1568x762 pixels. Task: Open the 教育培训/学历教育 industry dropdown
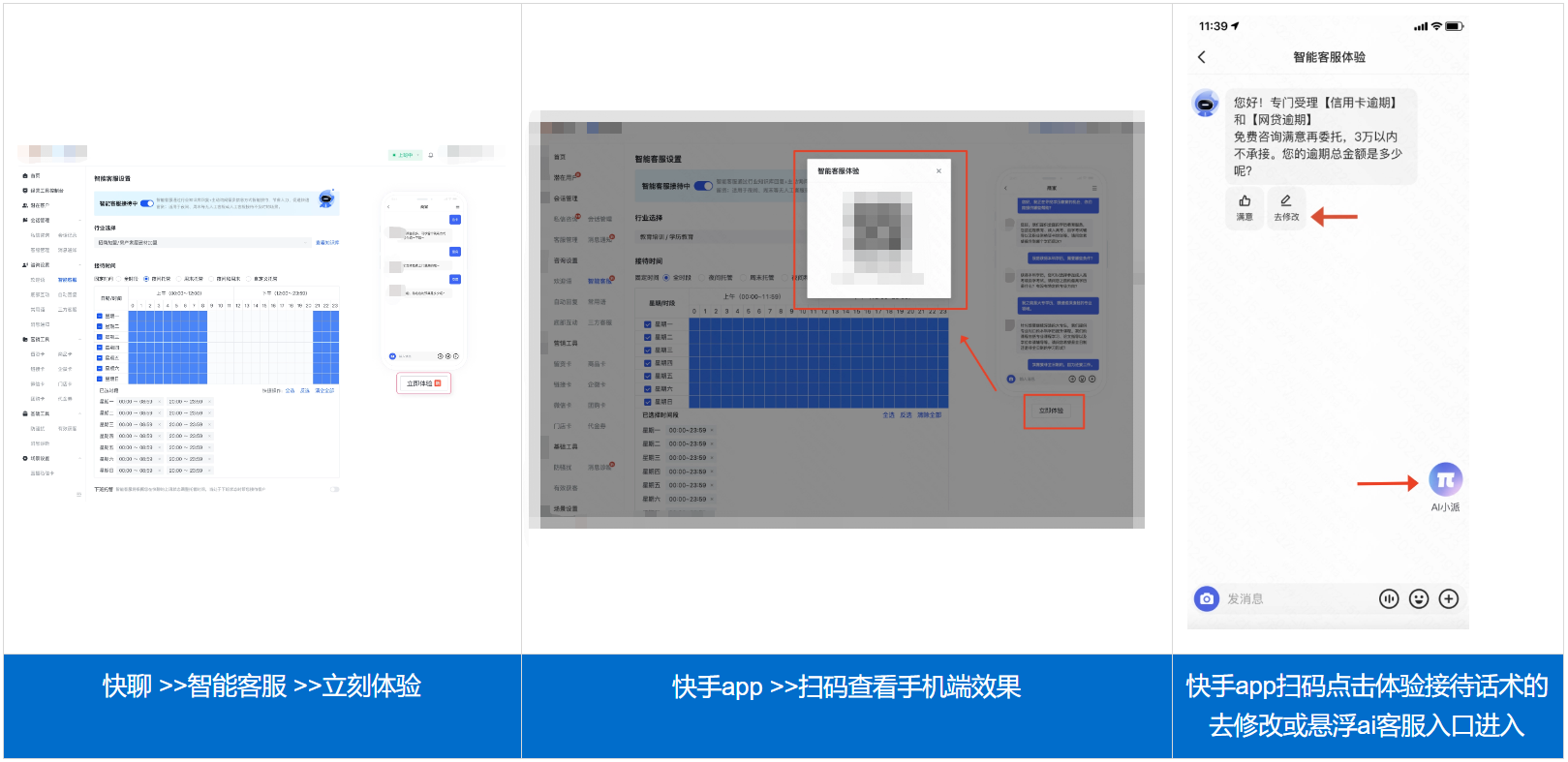(x=719, y=237)
